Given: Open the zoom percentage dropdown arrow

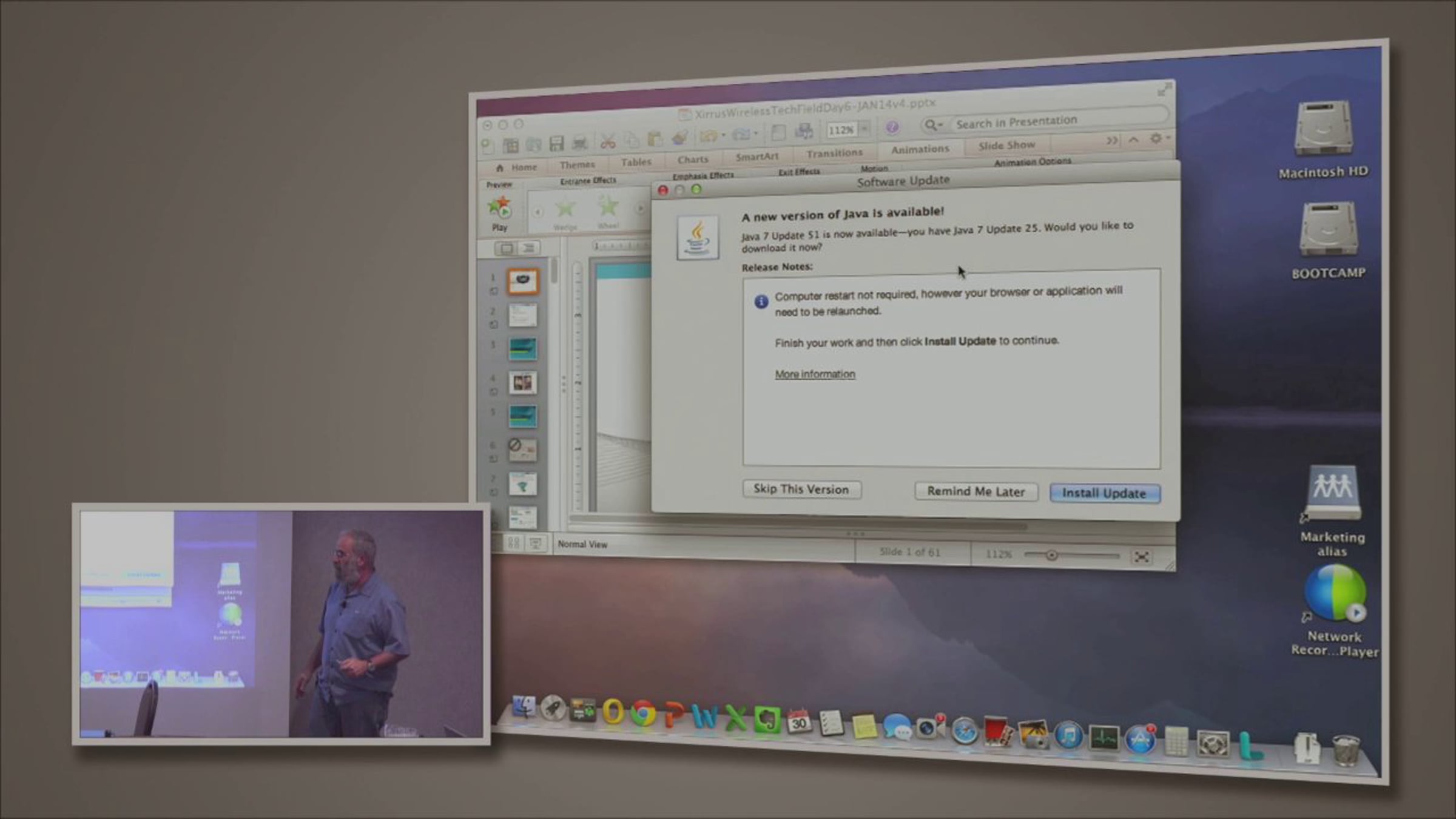Looking at the screenshot, I should (x=865, y=128).
